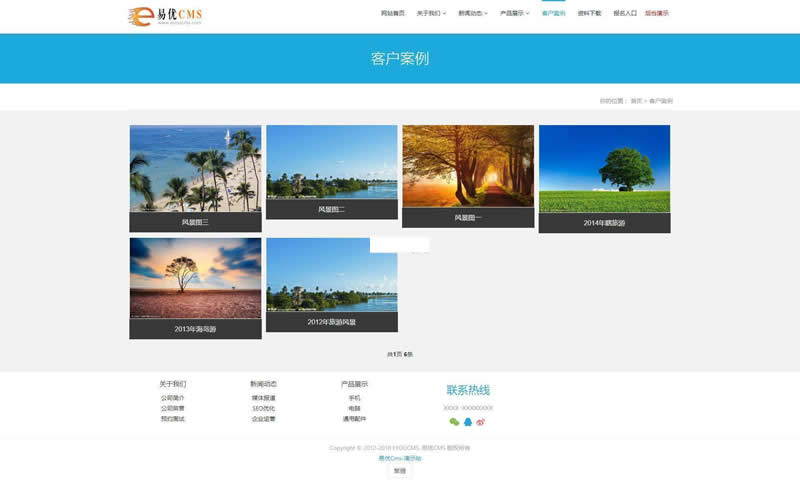Click the Copyright EYOUCMS footer text
The width and height of the screenshot is (800, 491).
coord(399,448)
